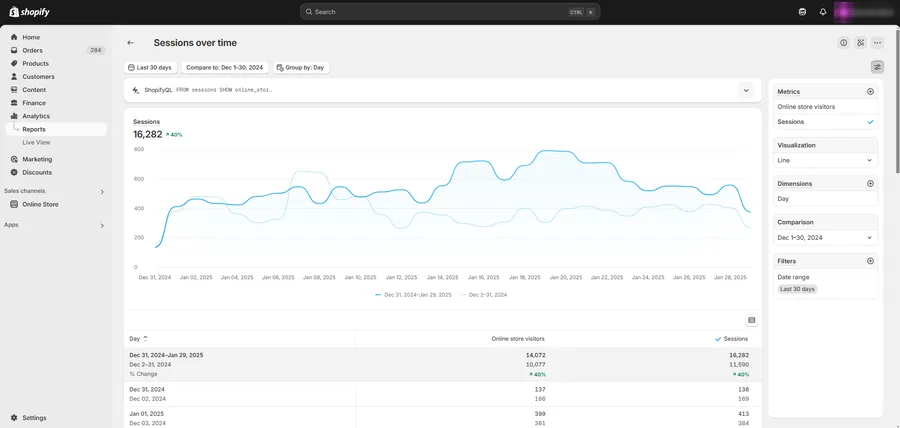The image size is (900, 428).
Task: Click the report info icon
Action: coord(843,43)
